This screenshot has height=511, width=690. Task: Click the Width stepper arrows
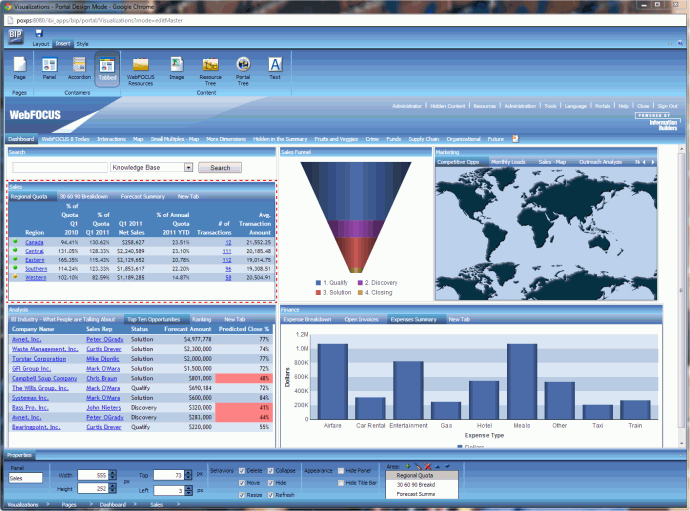[112, 475]
